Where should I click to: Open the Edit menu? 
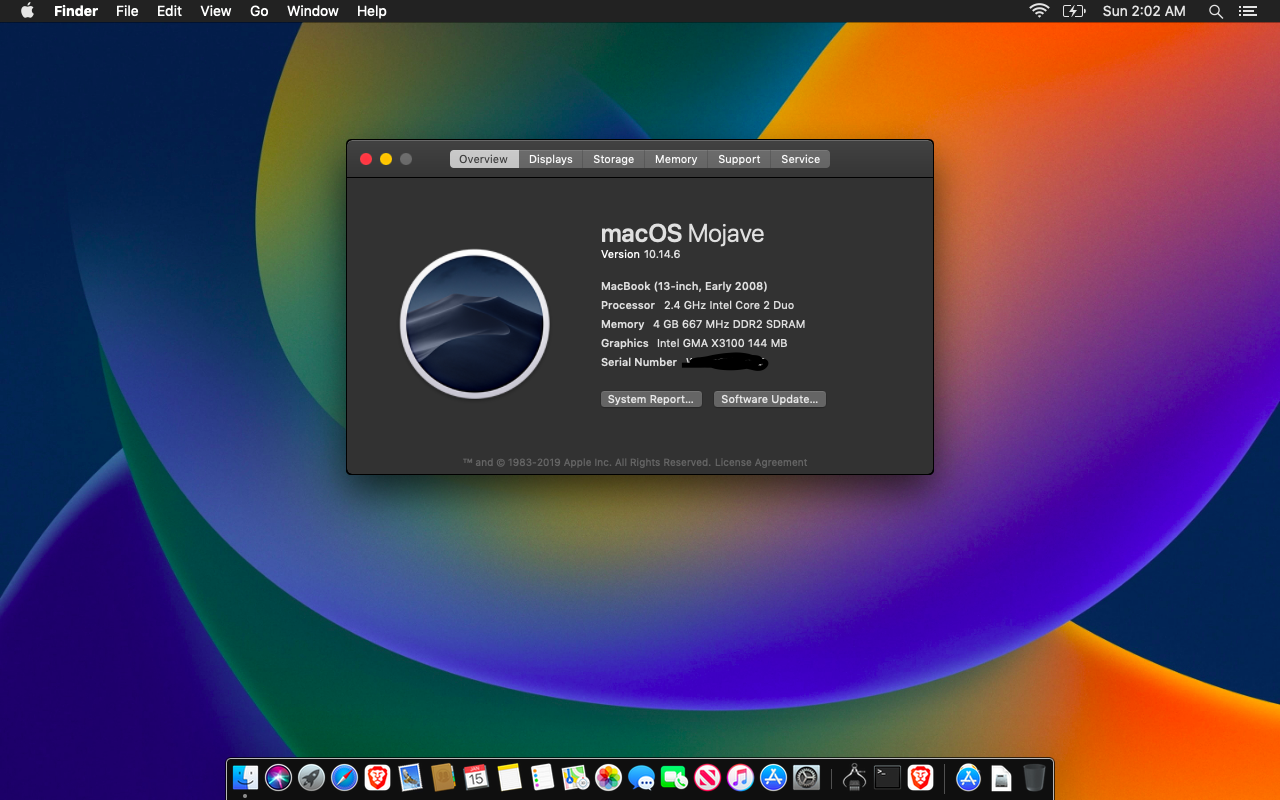click(169, 11)
